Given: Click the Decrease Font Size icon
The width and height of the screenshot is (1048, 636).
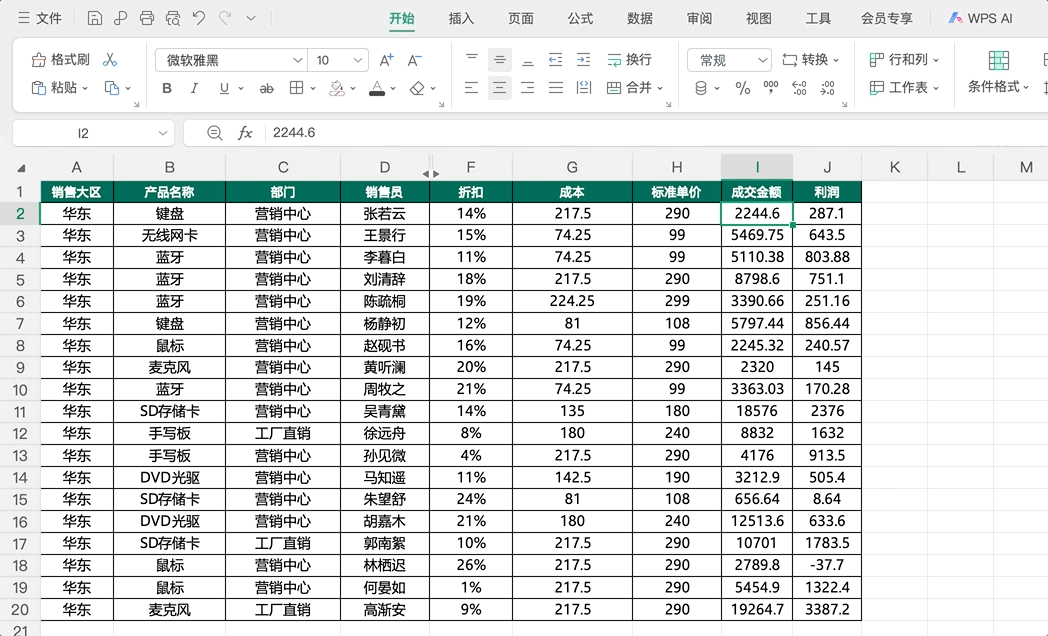Looking at the screenshot, I should pos(414,60).
